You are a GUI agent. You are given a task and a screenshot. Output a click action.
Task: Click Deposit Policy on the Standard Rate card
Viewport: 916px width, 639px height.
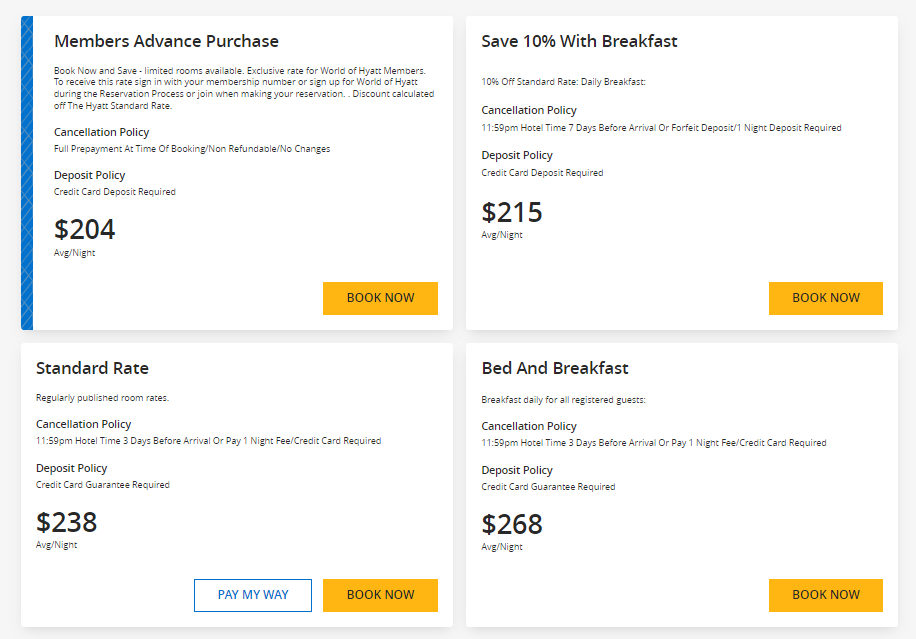coord(71,468)
